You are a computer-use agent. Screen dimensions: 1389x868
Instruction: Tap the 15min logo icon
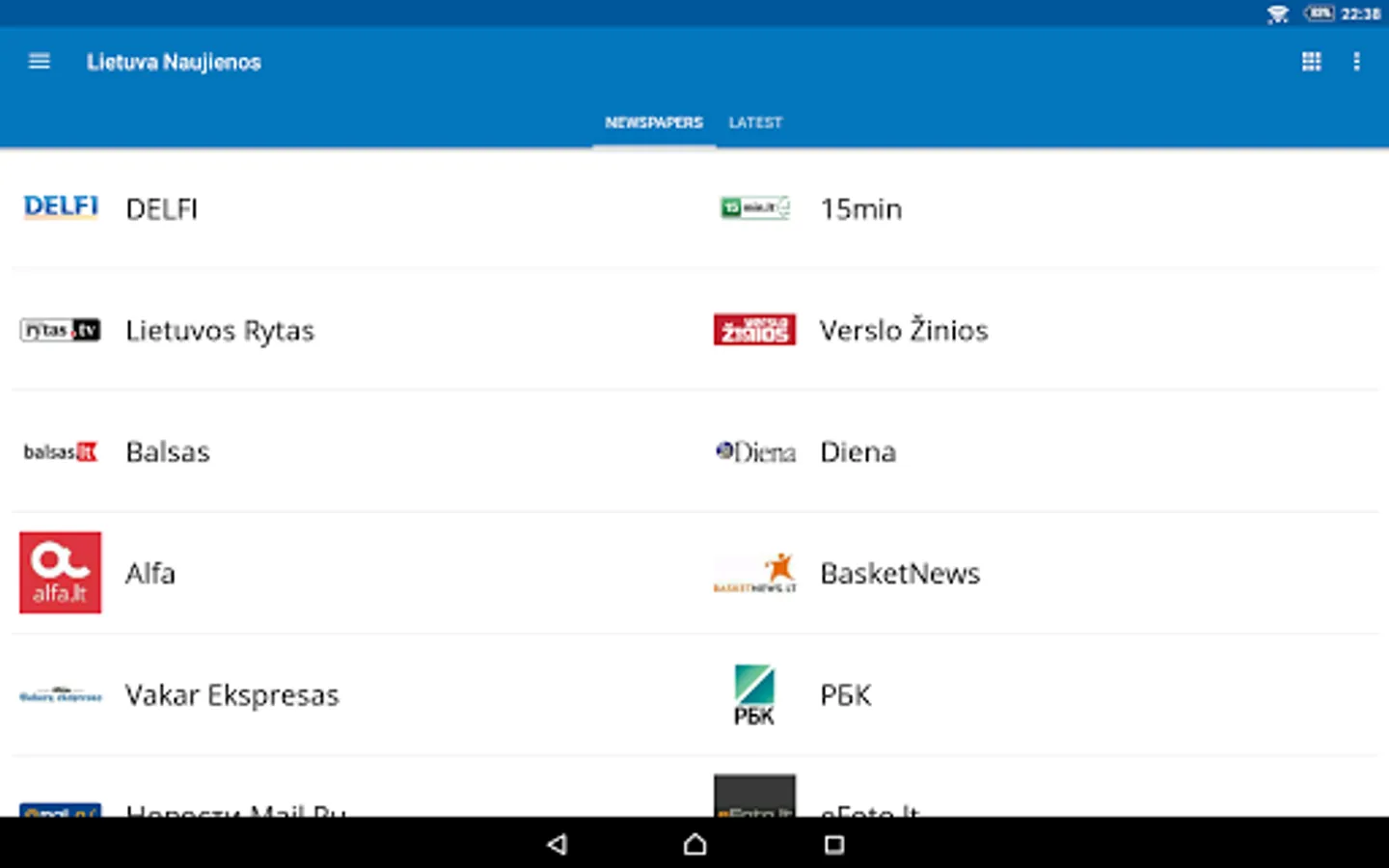coord(755,207)
